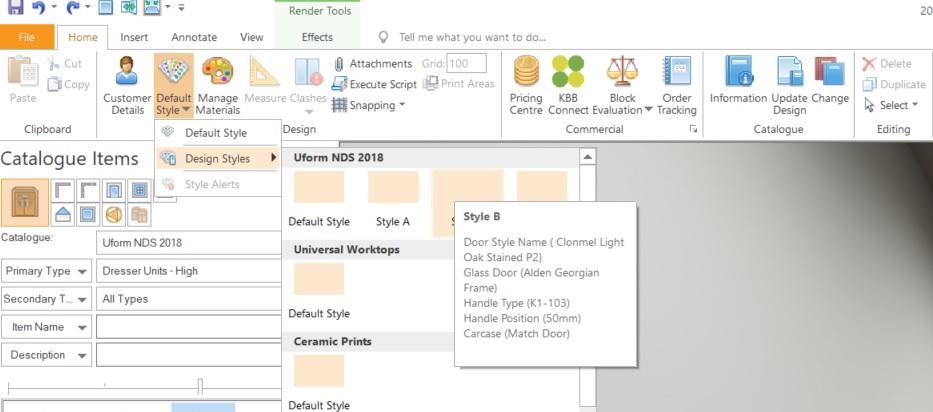Open Manage Materials palette icon
The height and width of the screenshot is (412, 933).
coord(218,71)
